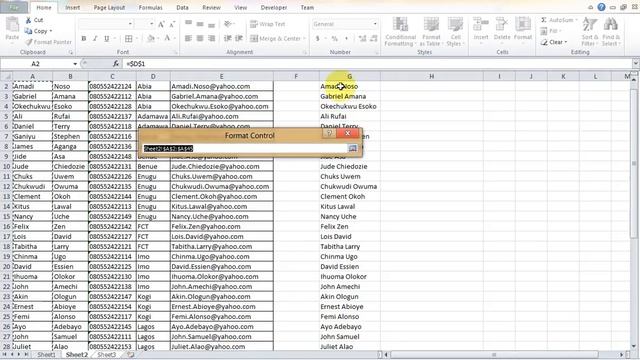This screenshot has height=360, width=640.
Task: Switch to Sheet3 tab
Action: (x=107, y=355)
